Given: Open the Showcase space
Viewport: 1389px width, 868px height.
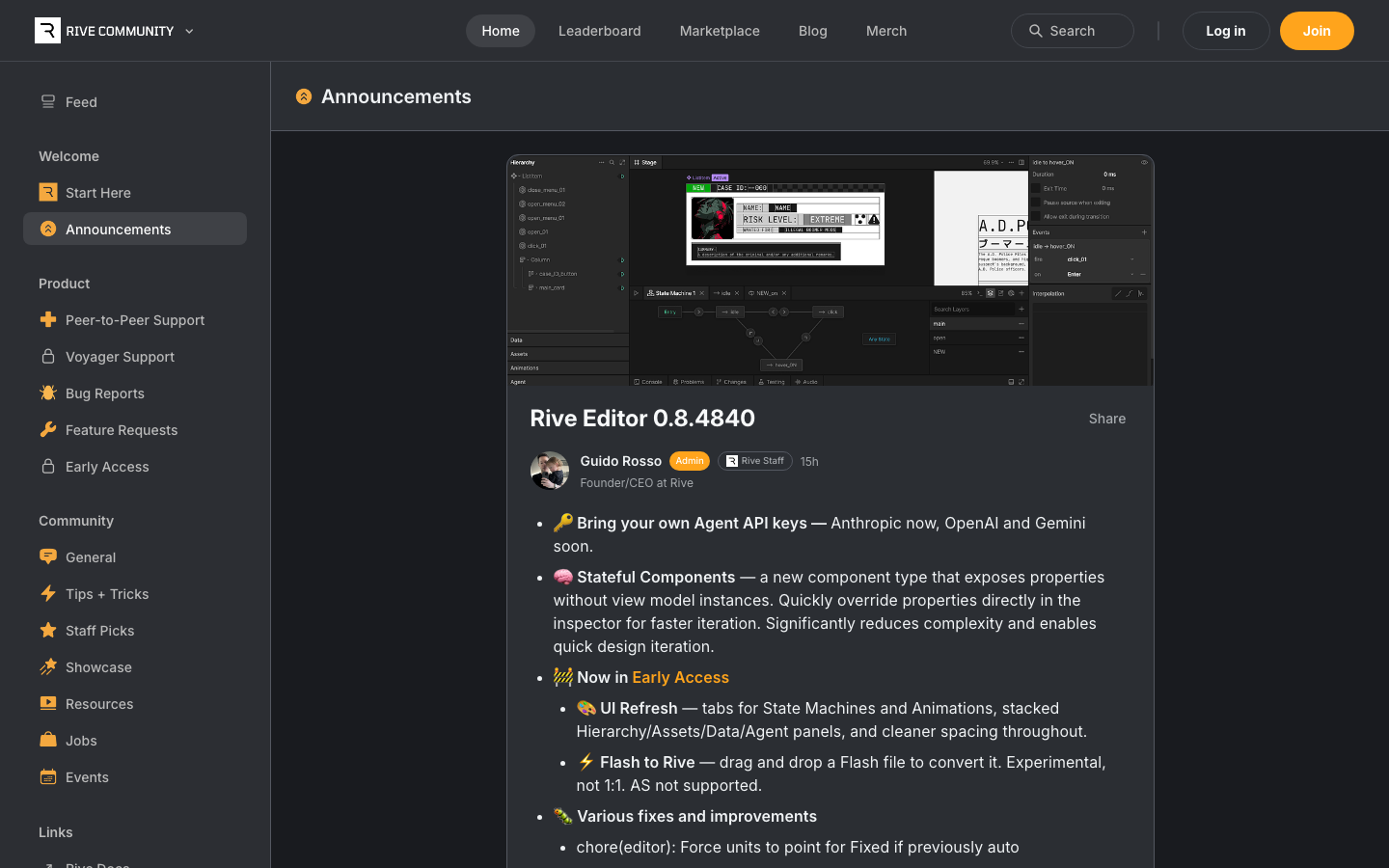Looking at the screenshot, I should (x=135, y=666).
